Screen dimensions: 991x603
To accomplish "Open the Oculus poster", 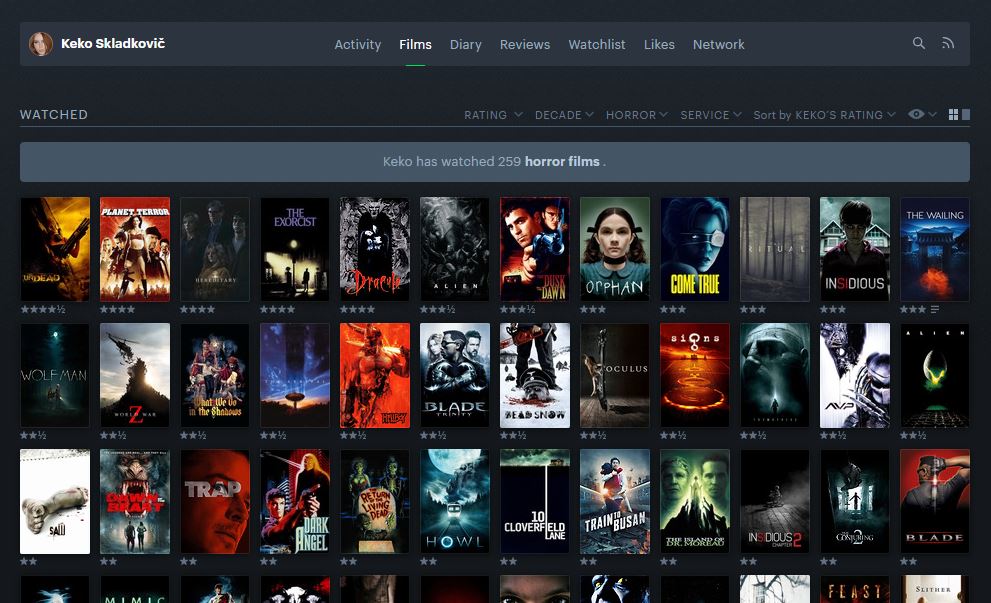I will click(615, 375).
